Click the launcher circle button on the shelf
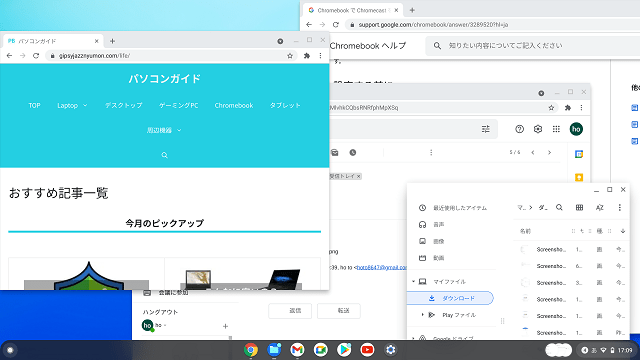The height and width of the screenshot is (360, 640). (x=10, y=350)
